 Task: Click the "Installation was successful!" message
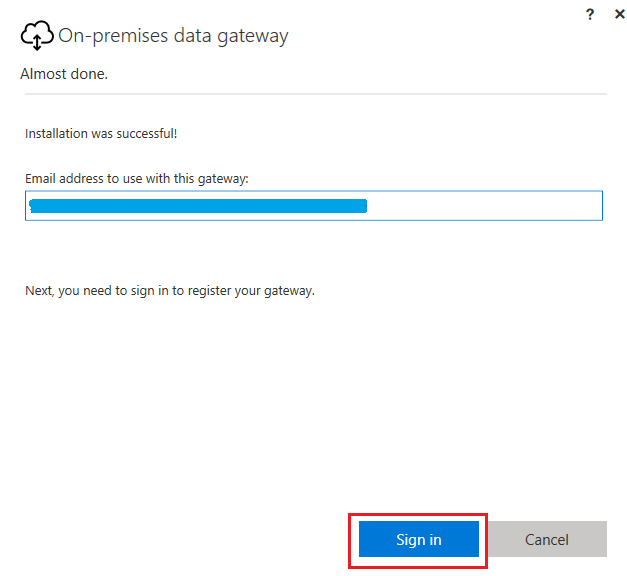(x=101, y=133)
